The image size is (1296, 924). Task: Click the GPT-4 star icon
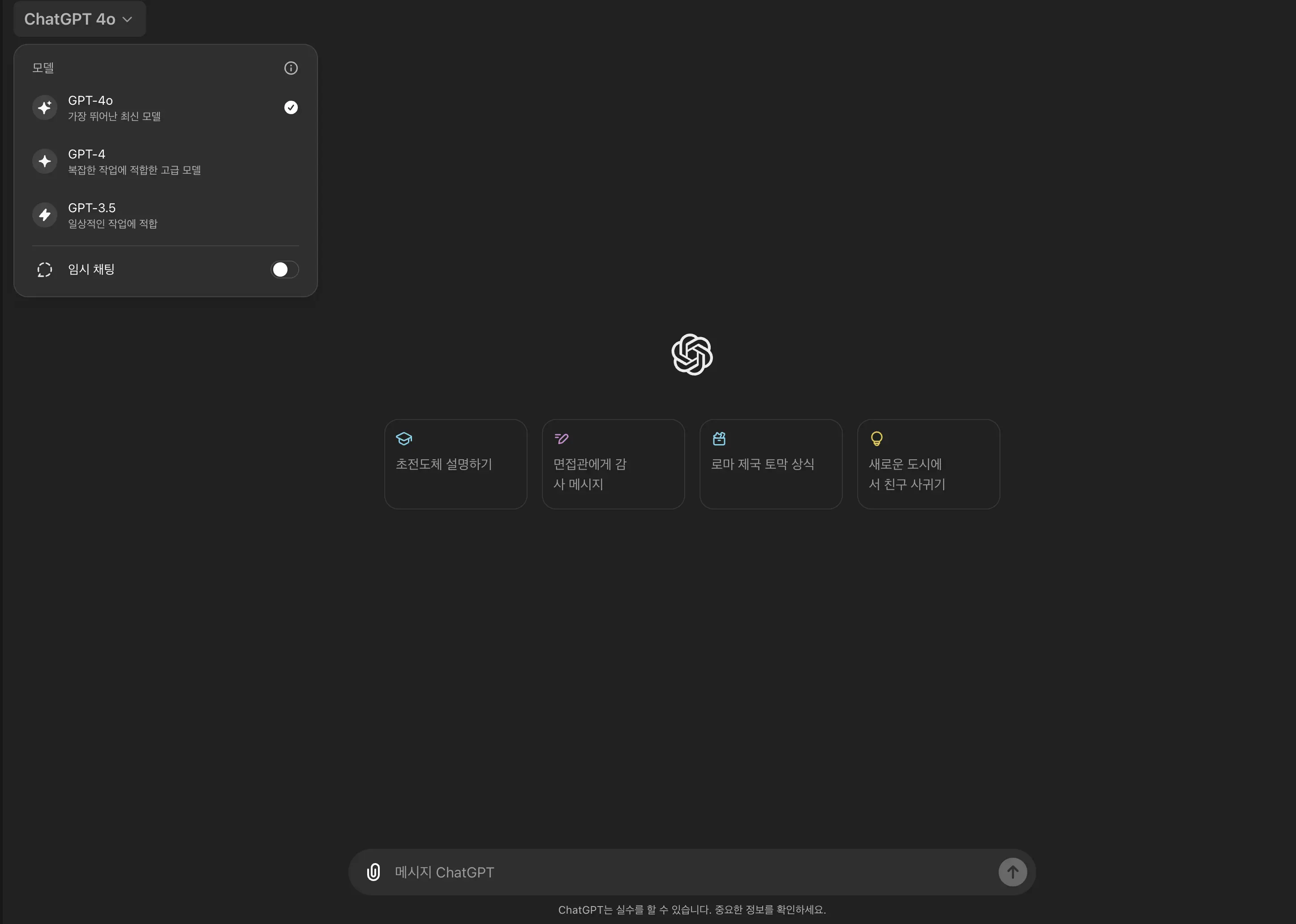tap(45, 162)
